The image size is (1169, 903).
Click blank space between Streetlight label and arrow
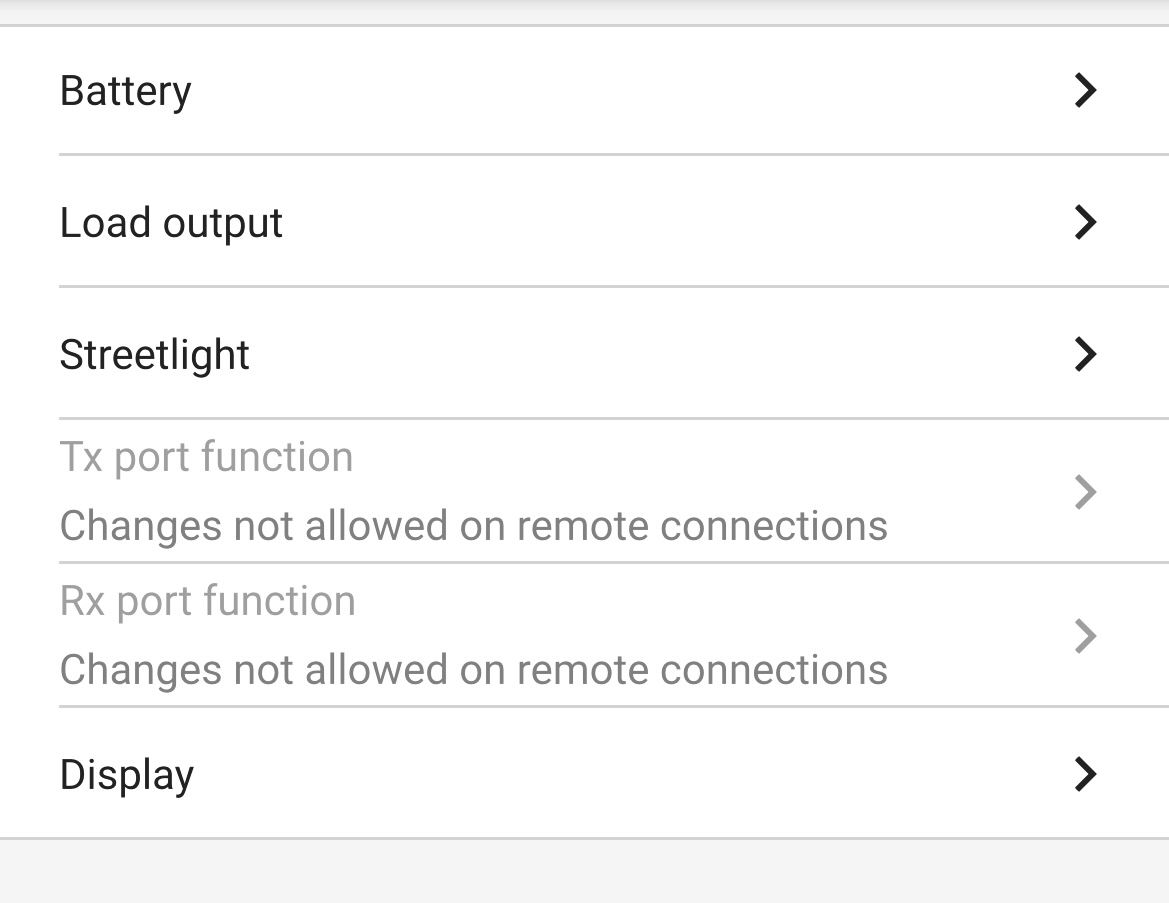coord(660,354)
